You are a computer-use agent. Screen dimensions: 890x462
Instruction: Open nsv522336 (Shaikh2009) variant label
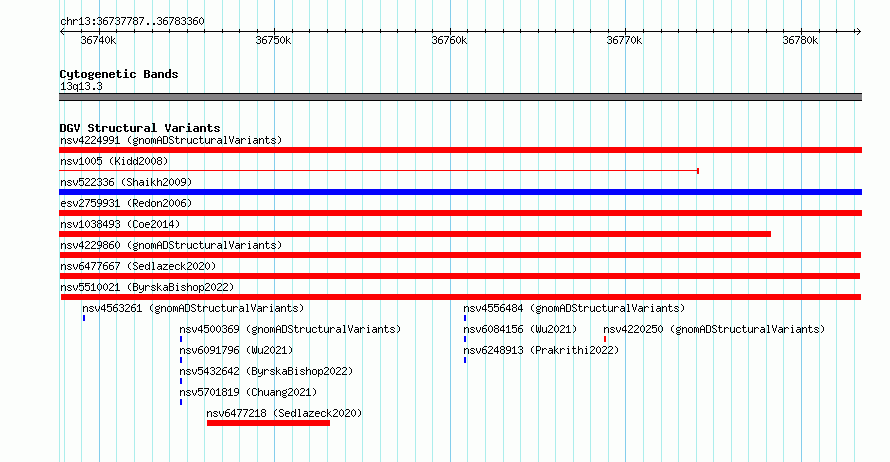pos(126,182)
